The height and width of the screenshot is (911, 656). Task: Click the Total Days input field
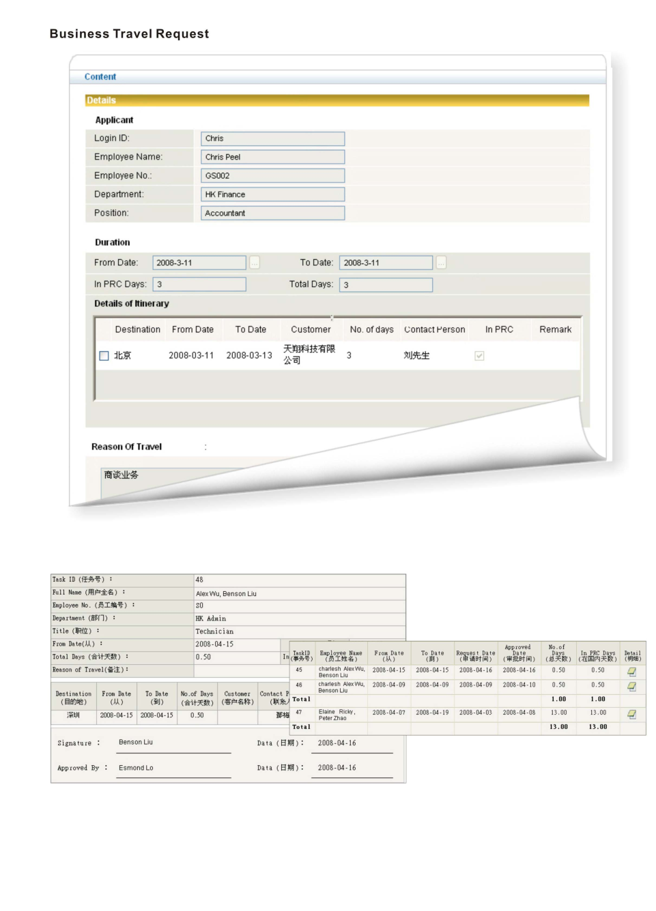(386, 285)
